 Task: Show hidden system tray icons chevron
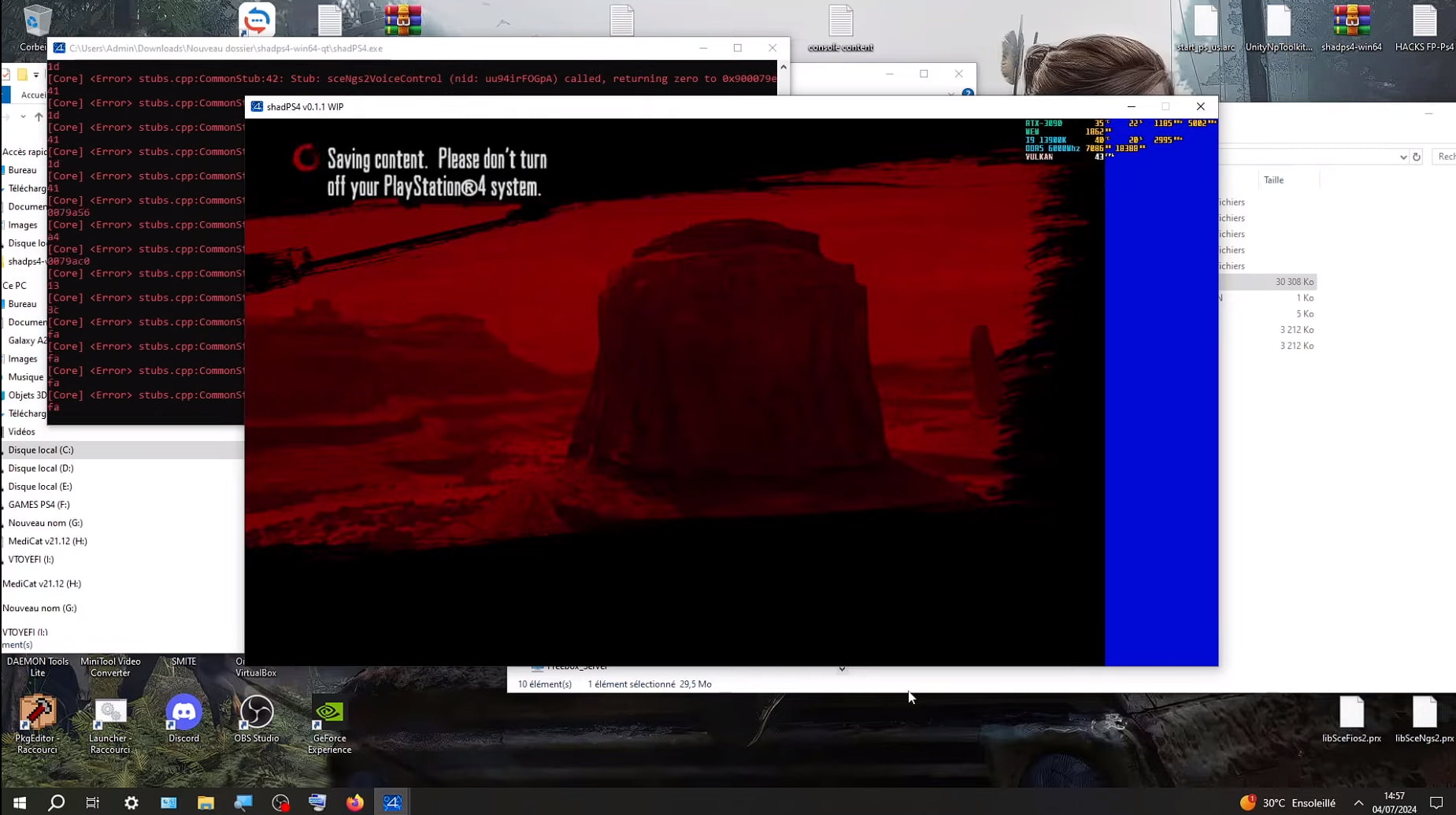tap(1358, 802)
